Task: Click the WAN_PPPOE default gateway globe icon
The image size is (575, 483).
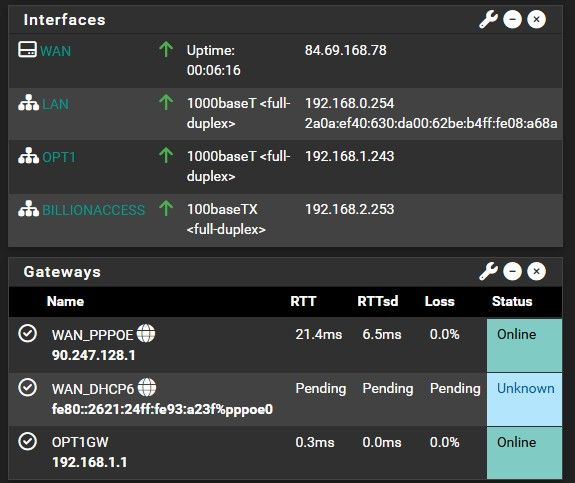Action: coord(146,333)
